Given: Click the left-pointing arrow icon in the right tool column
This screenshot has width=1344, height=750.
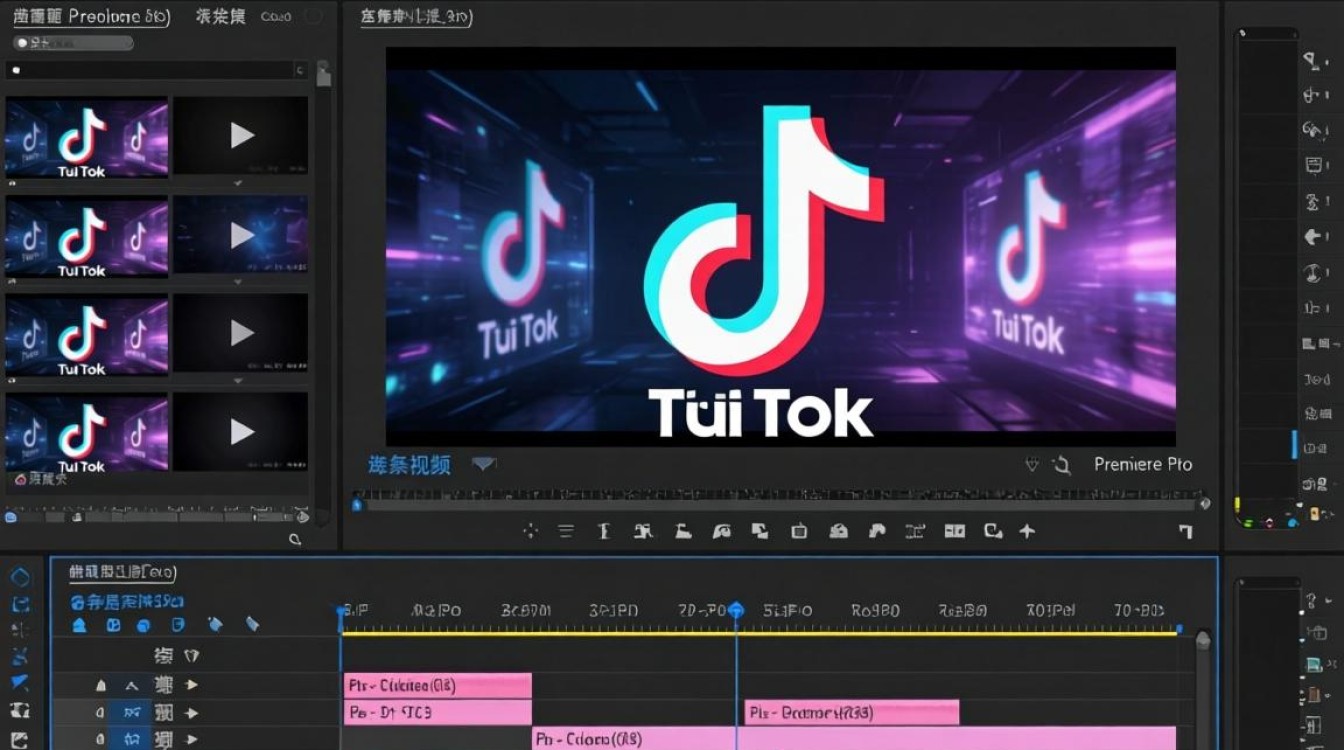Looking at the screenshot, I should (x=1314, y=237).
